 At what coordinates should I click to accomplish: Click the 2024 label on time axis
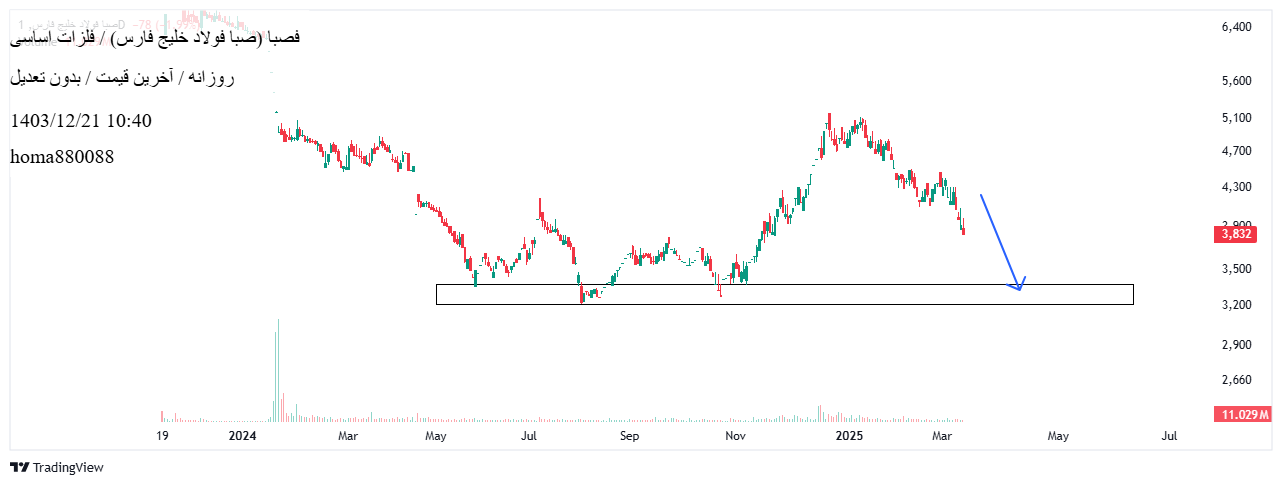(x=243, y=436)
